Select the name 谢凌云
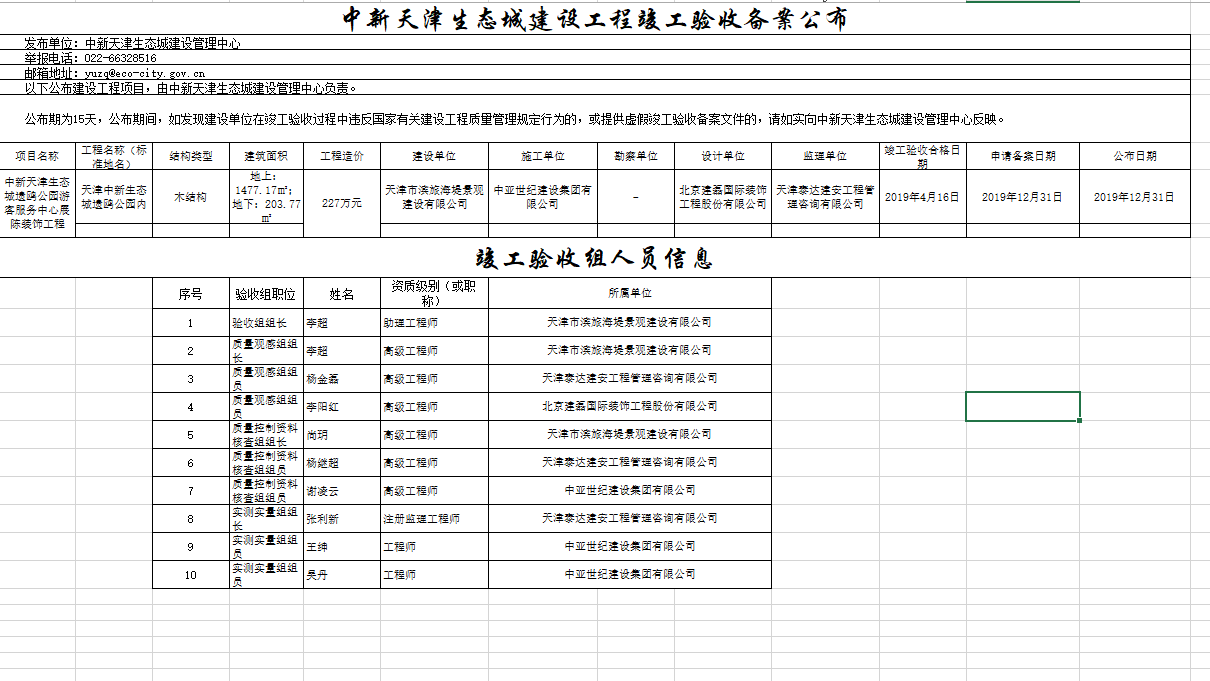The height and width of the screenshot is (681, 1210). [x=342, y=491]
